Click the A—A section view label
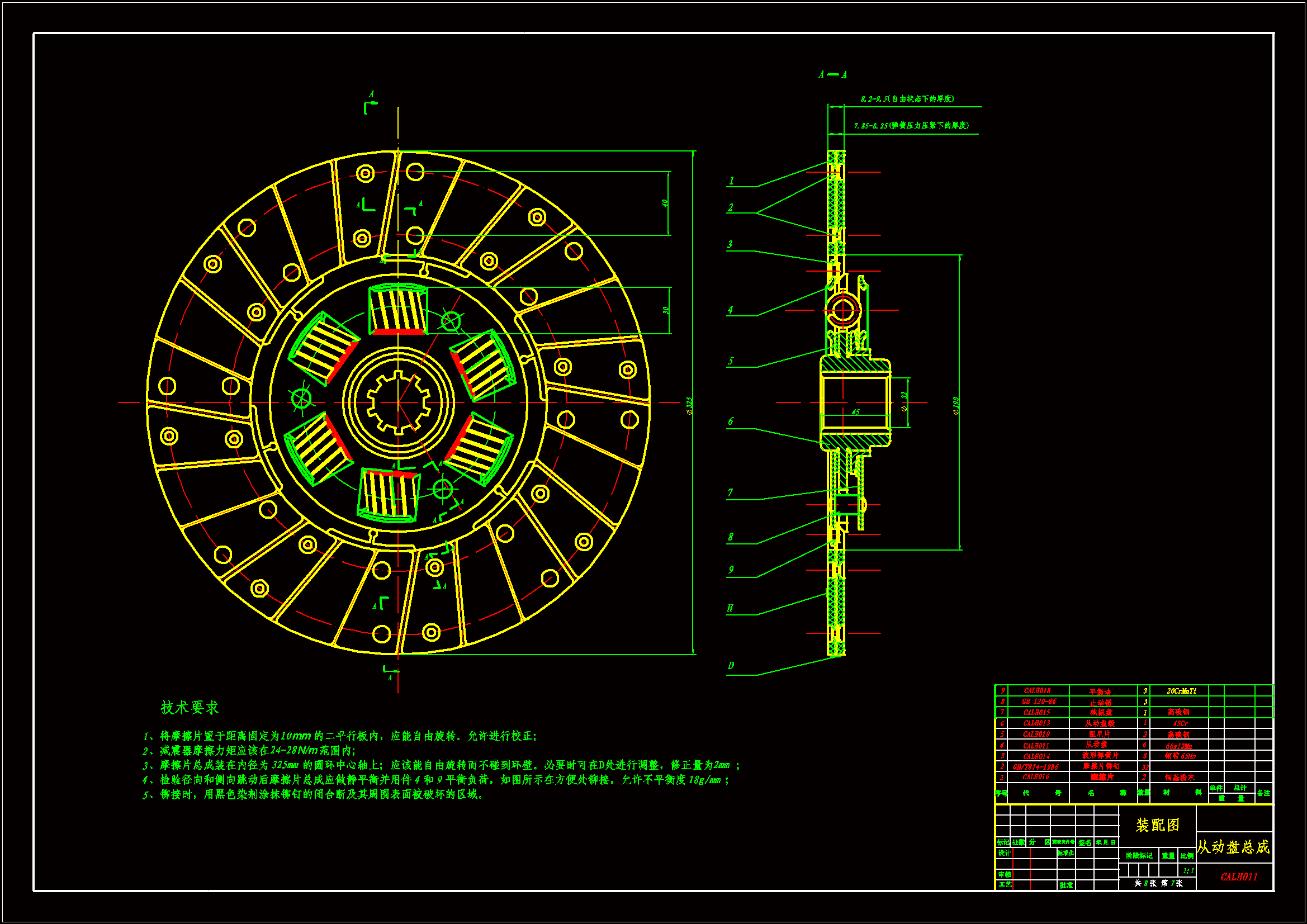The image size is (1307, 924). coord(833,74)
